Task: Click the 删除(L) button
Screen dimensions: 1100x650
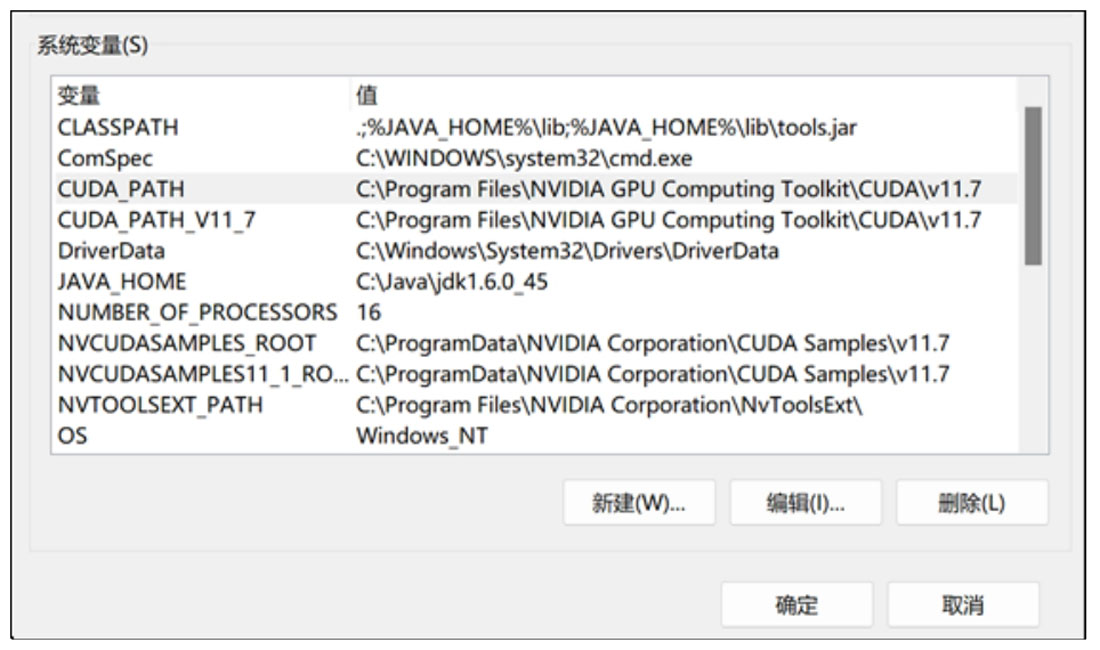Action: [x=972, y=503]
